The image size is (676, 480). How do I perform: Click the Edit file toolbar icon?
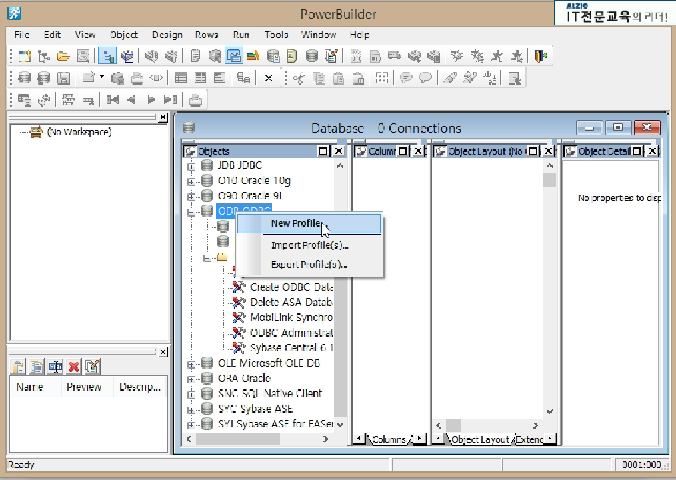pos(331,56)
